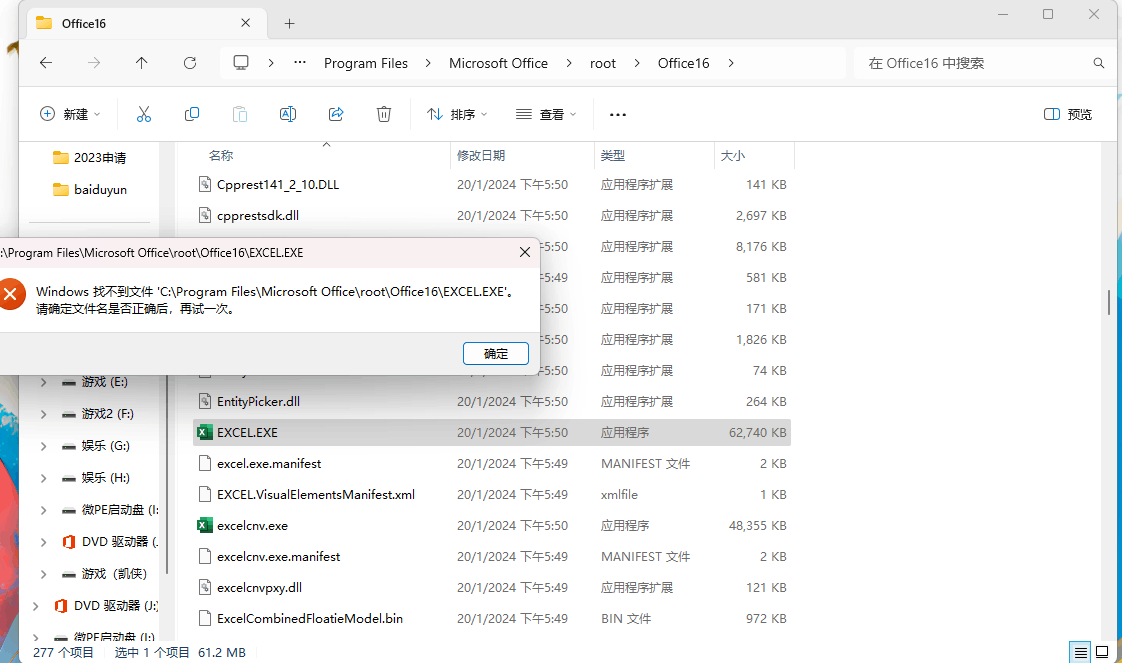The width and height of the screenshot is (1122, 663).
Task: Close the error dialog with X
Action: point(525,252)
